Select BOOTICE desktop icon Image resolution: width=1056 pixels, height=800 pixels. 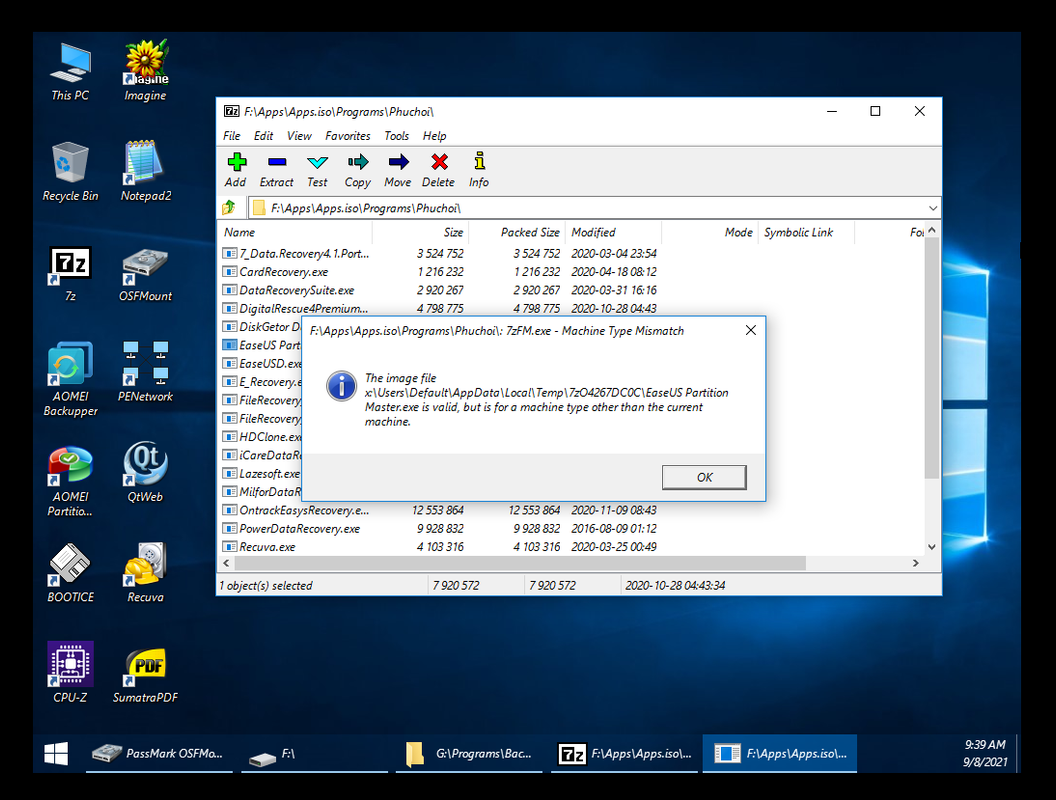70,573
